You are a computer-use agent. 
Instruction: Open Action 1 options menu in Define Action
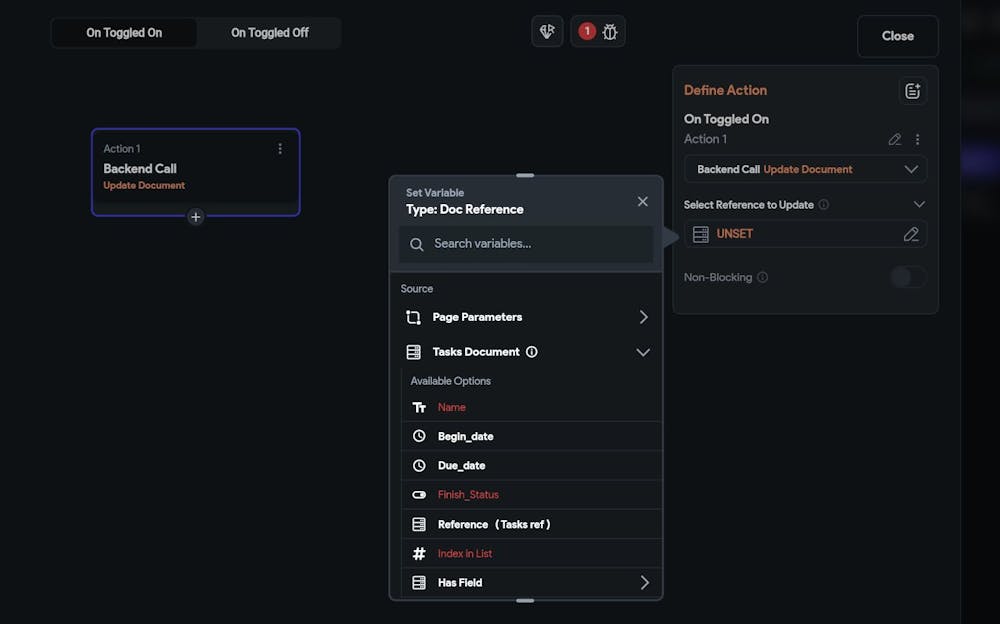918,139
